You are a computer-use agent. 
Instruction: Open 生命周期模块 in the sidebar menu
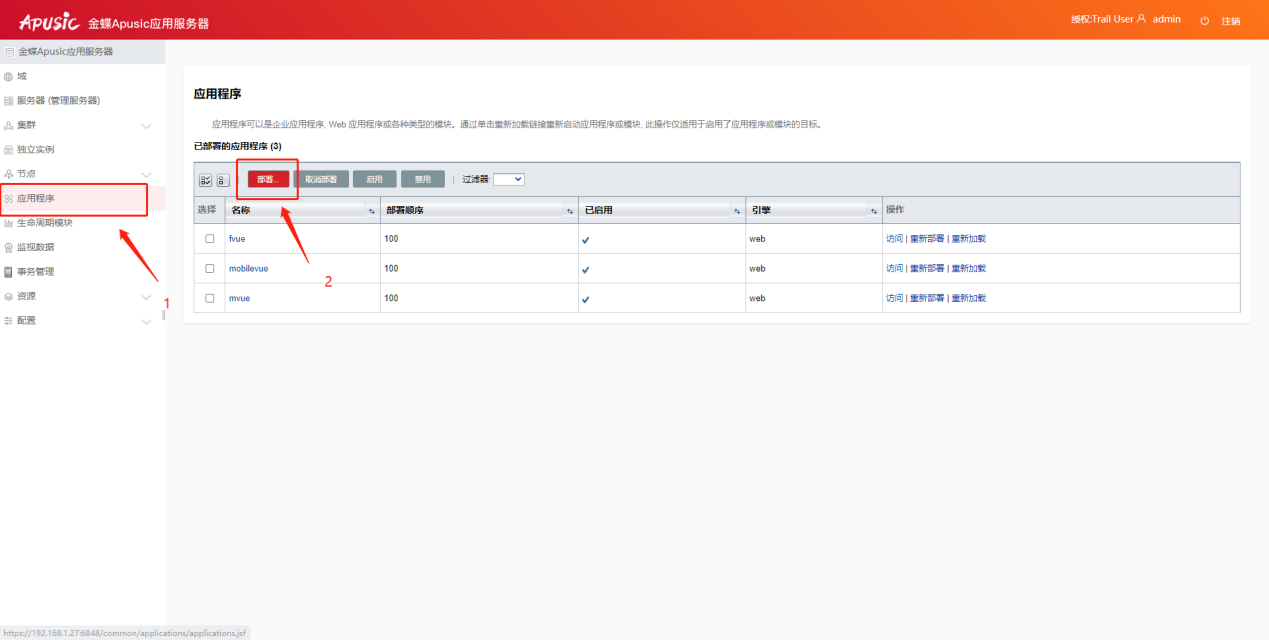coord(45,223)
